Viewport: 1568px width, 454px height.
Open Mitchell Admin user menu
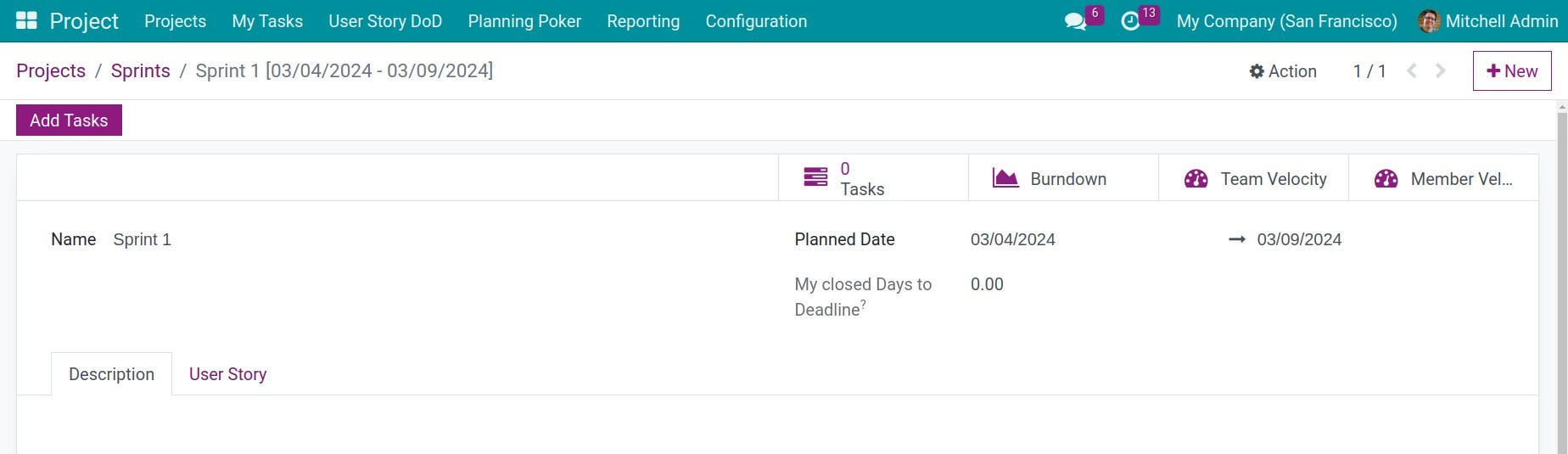tap(1488, 21)
